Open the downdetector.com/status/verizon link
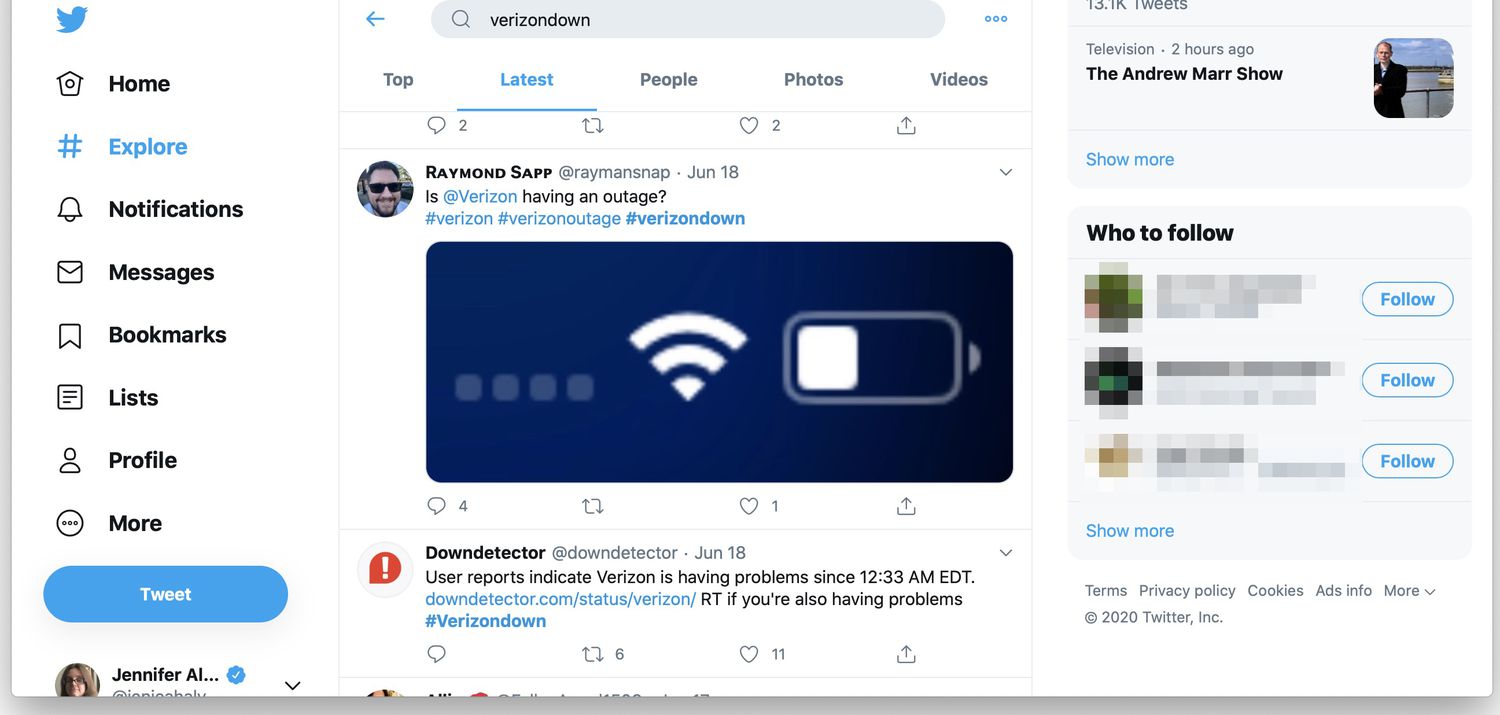This screenshot has width=1500, height=715. (560, 599)
